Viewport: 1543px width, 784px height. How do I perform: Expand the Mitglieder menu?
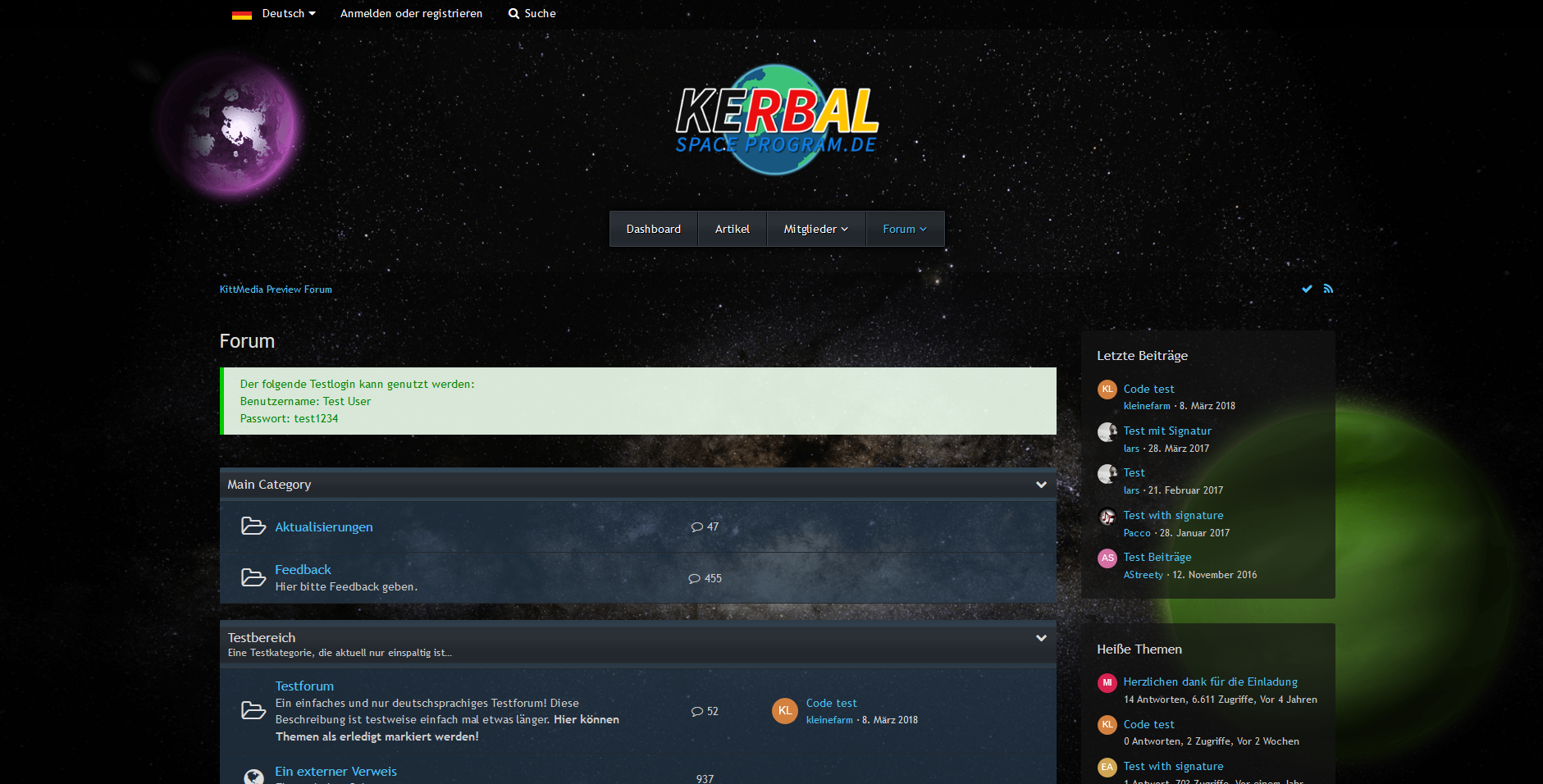(815, 230)
